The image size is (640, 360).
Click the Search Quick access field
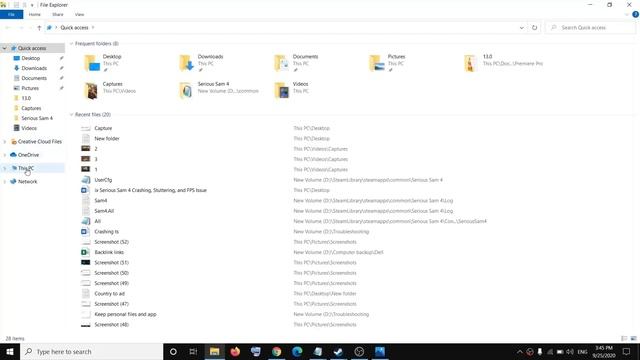pos(591,28)
